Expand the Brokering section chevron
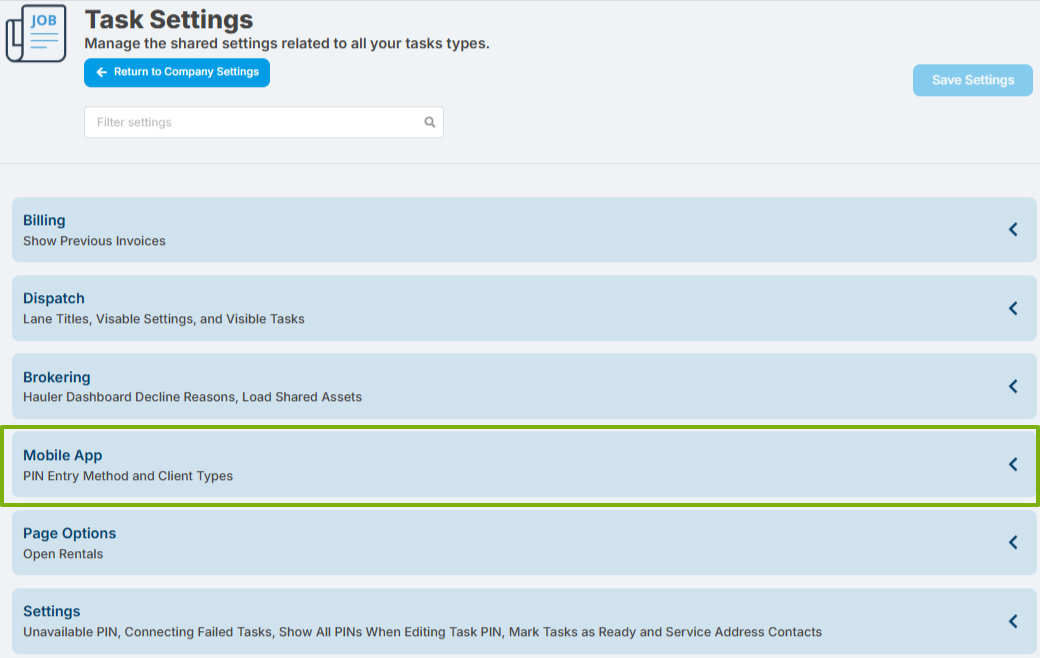The width and height of the screenshot is (1040, 658). point(1013,386)
